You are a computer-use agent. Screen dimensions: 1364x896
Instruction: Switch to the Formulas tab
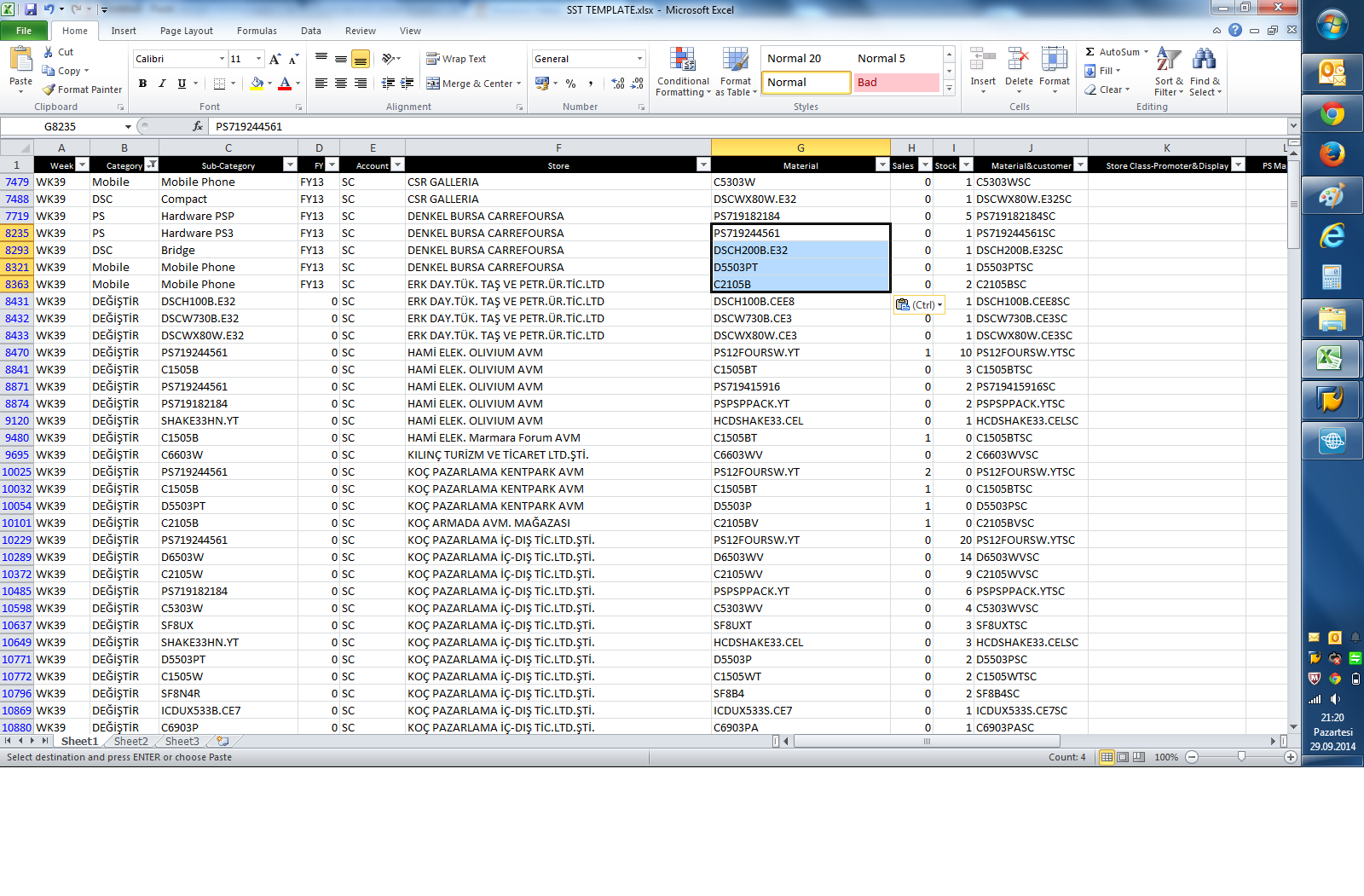(257, 31)
